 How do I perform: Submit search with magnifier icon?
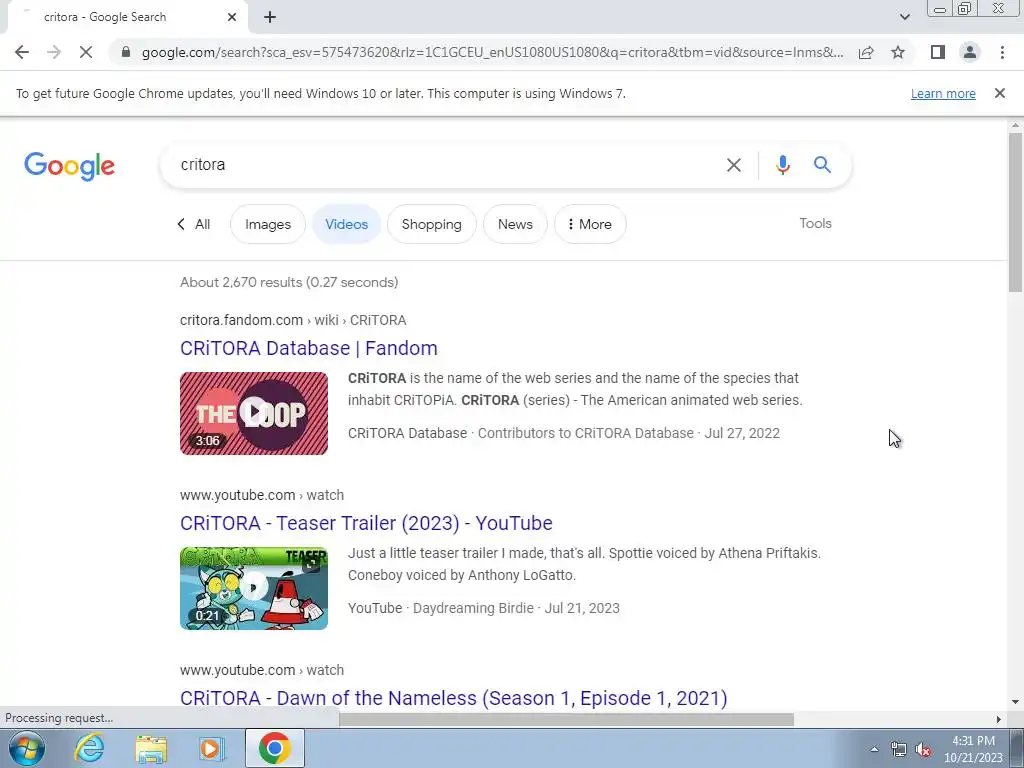[822, 165]
